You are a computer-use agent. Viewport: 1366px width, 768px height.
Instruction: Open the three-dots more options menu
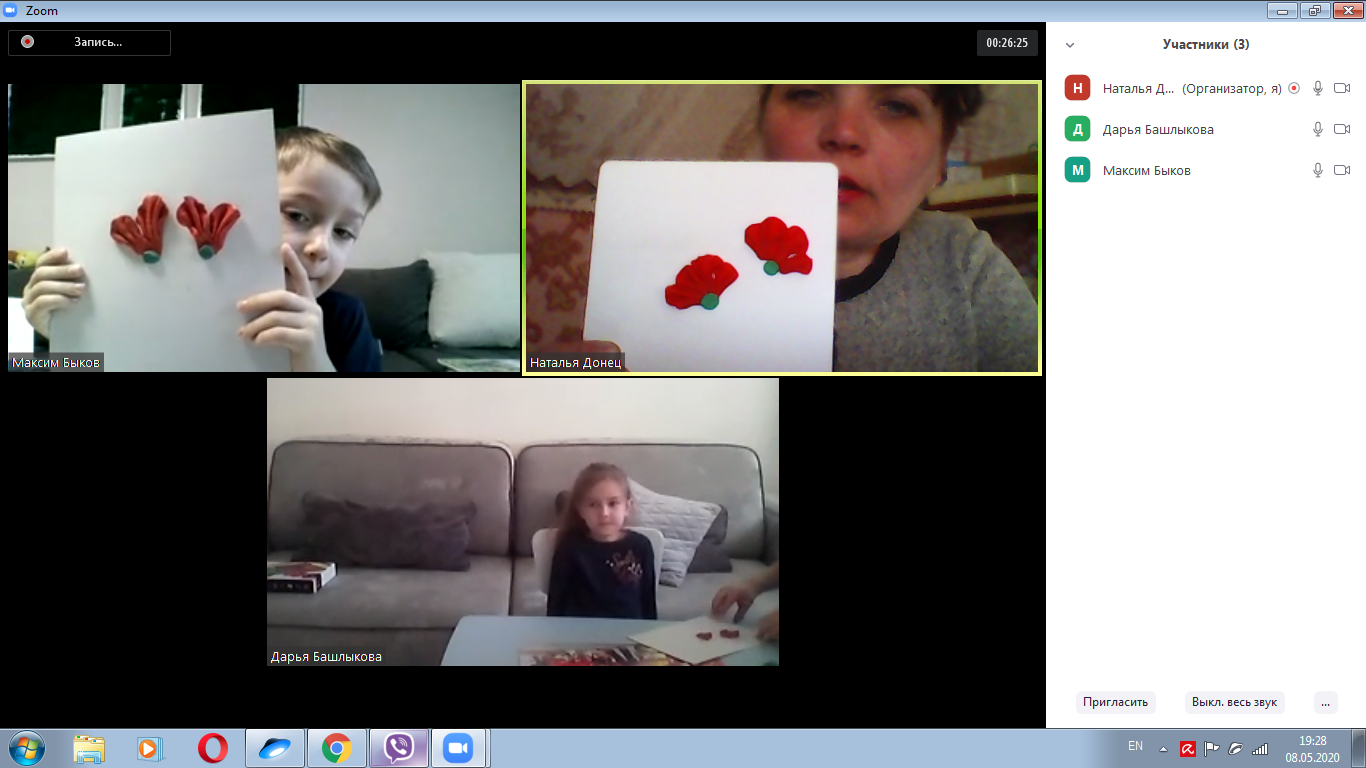(1325, 702)
